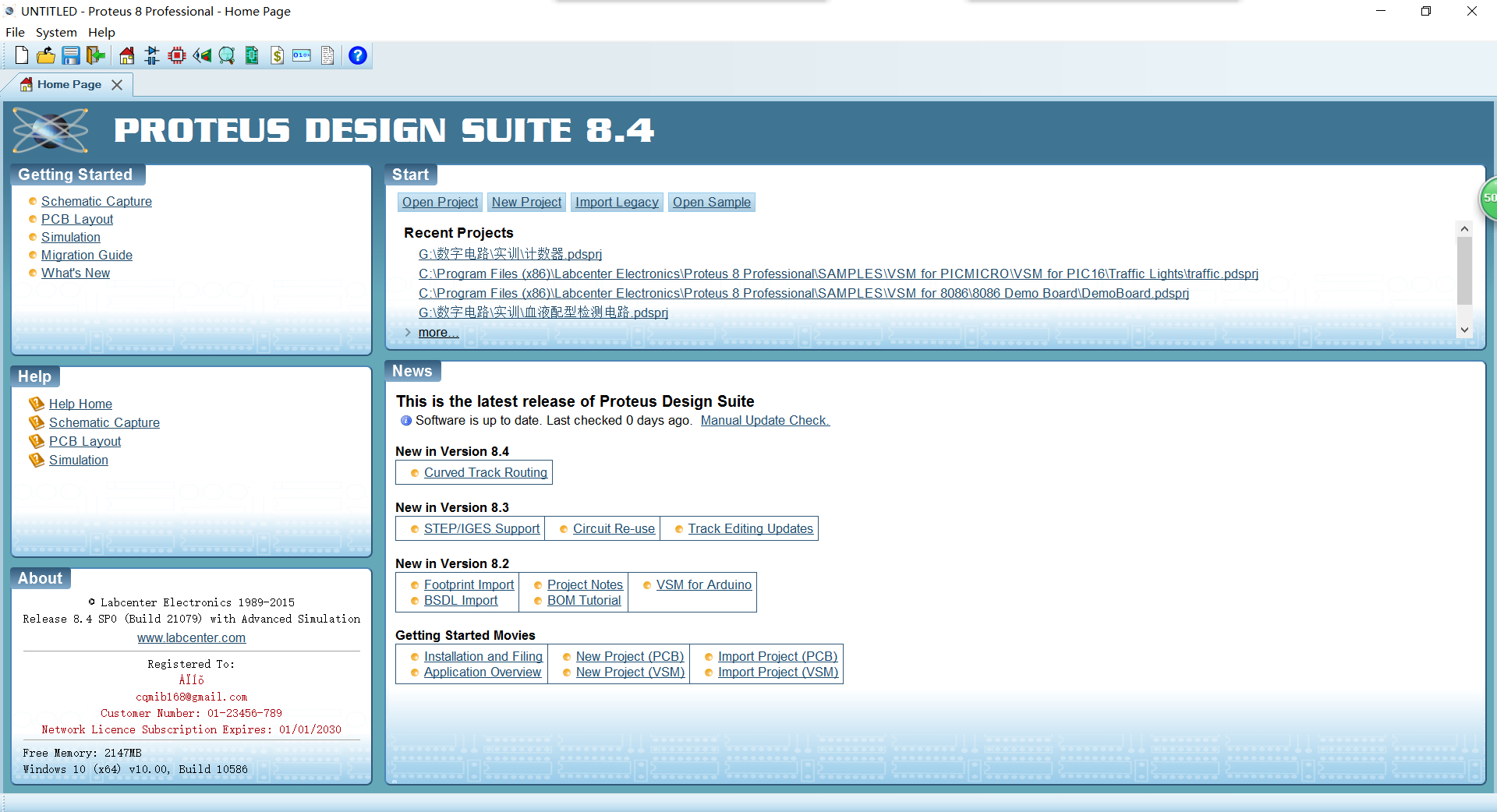Play the Installation and Filing movie
The height and width of the screenshot is (812, 1497).
tap(483, 656)
